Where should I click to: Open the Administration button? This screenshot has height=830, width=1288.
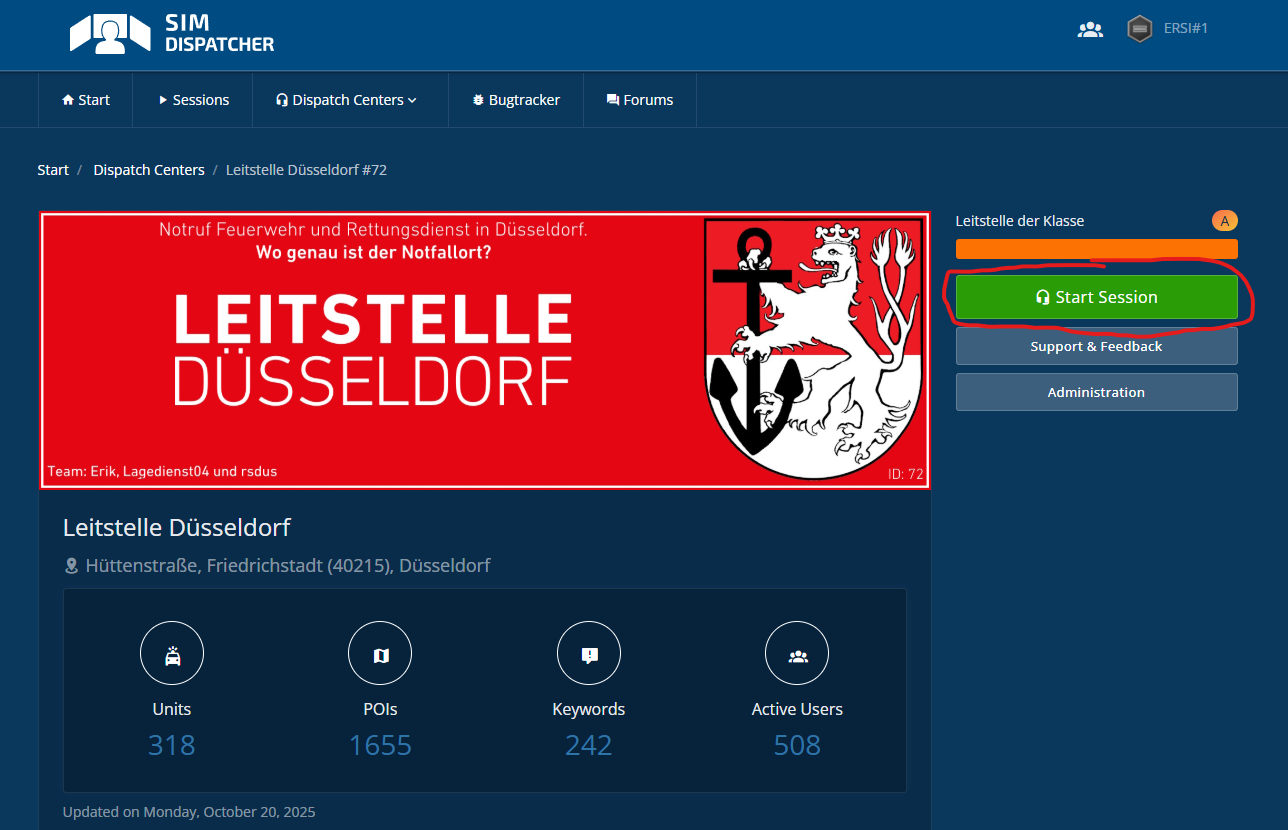tap(1096, 392)
